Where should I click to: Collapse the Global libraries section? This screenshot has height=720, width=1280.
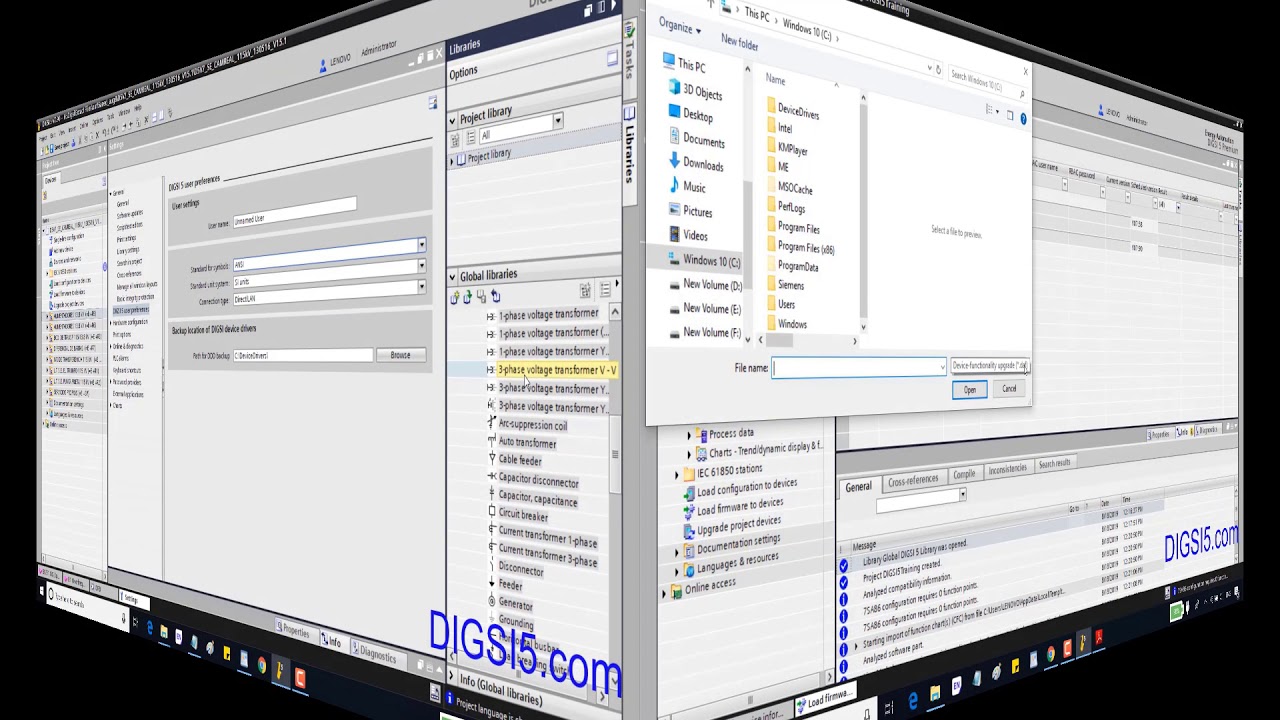click(x=452, y=277)
